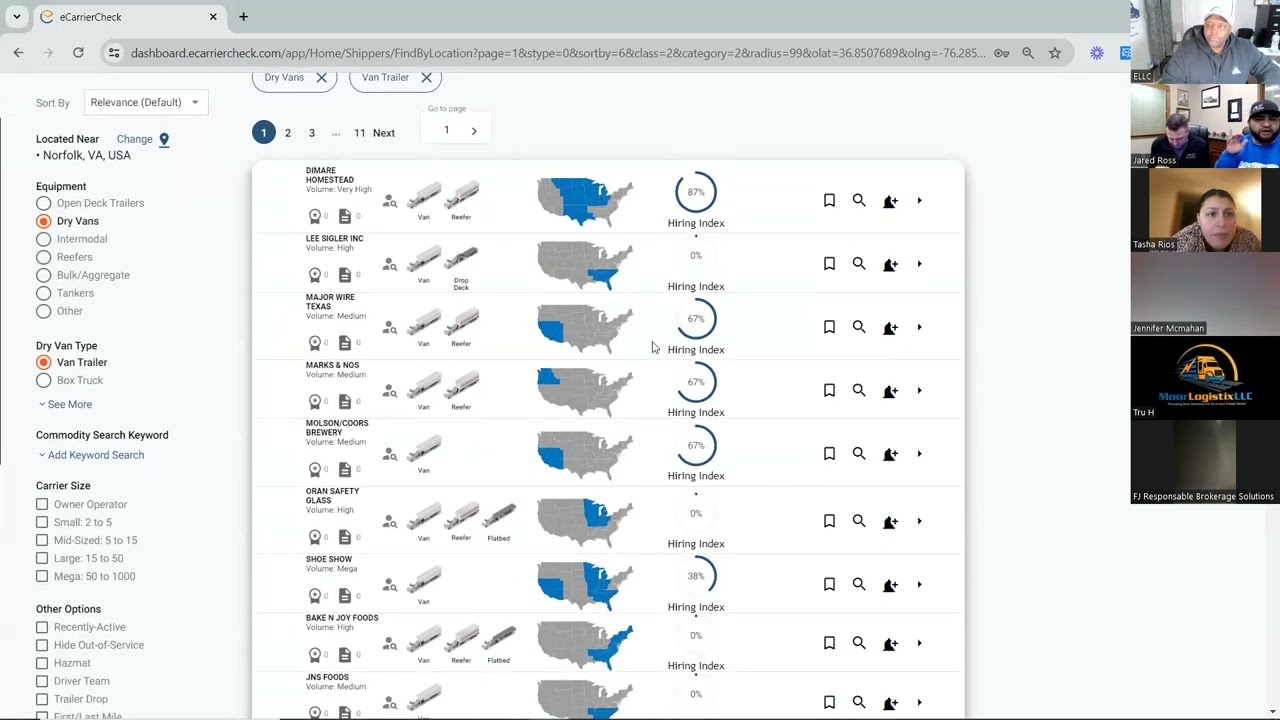Click document icon under MAJOR WIRE TEXAS

click(x=345, y=342)
